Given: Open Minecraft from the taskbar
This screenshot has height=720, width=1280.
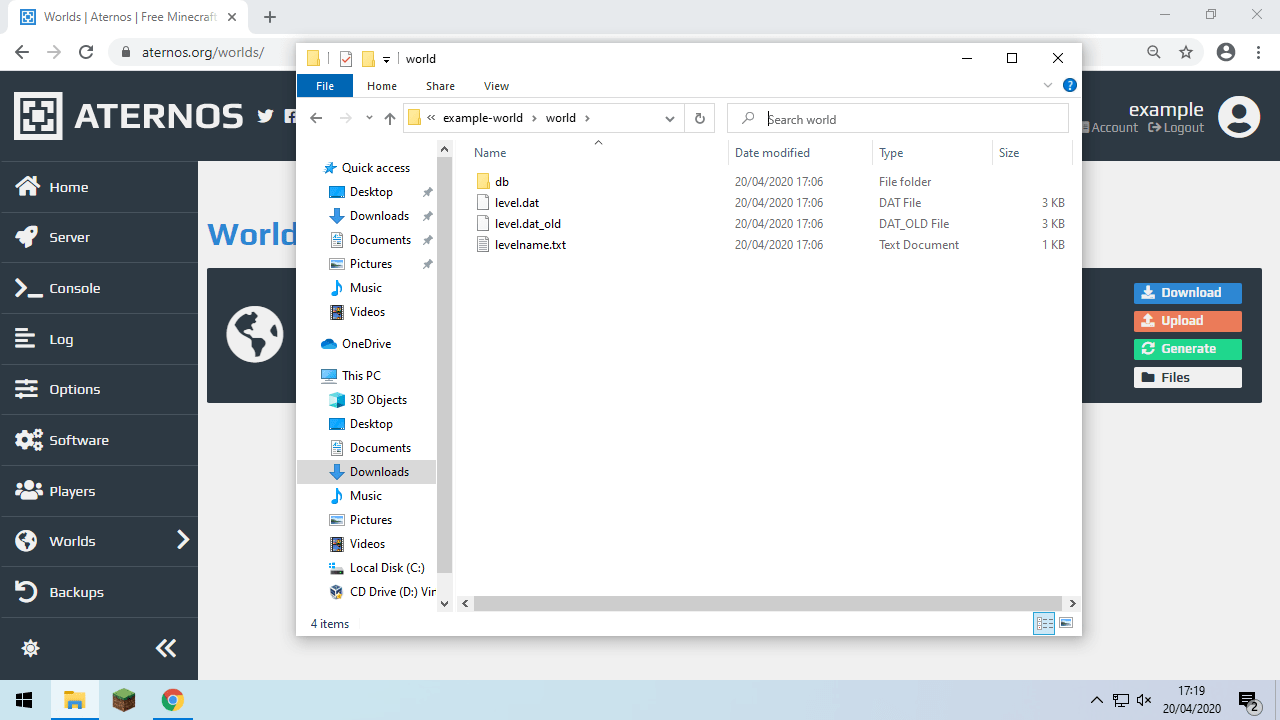Looking at the screenshot, I should pos(123,700).
